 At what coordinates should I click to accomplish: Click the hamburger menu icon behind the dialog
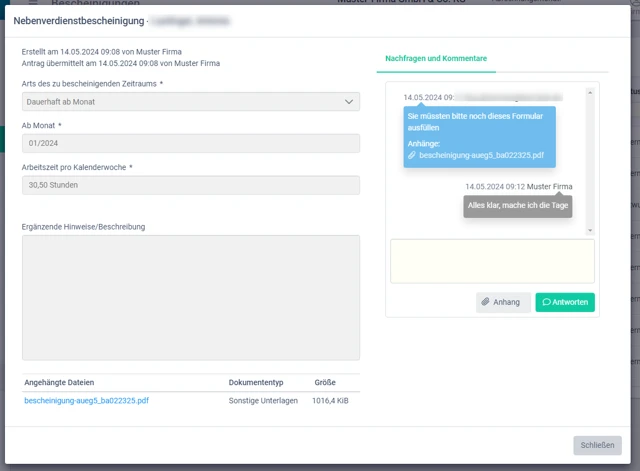pyautogui.click(x=32, y=4)
